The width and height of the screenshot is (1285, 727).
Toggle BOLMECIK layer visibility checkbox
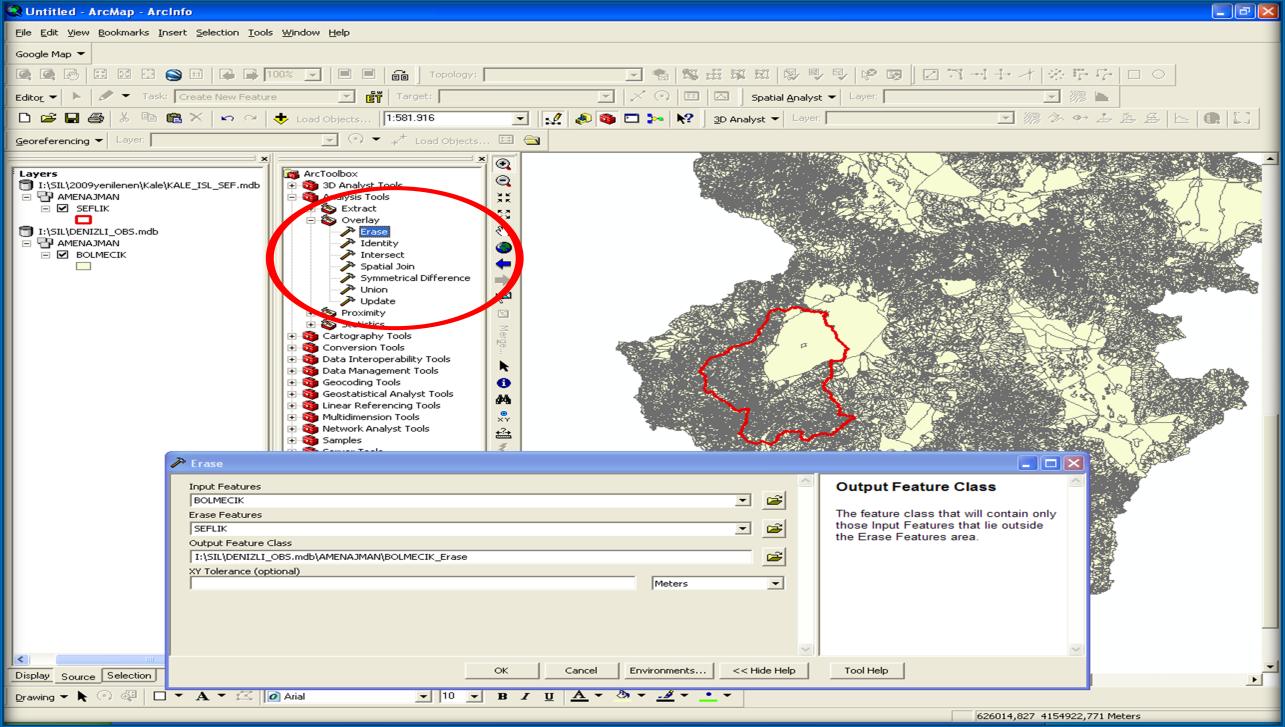point(63,255)
